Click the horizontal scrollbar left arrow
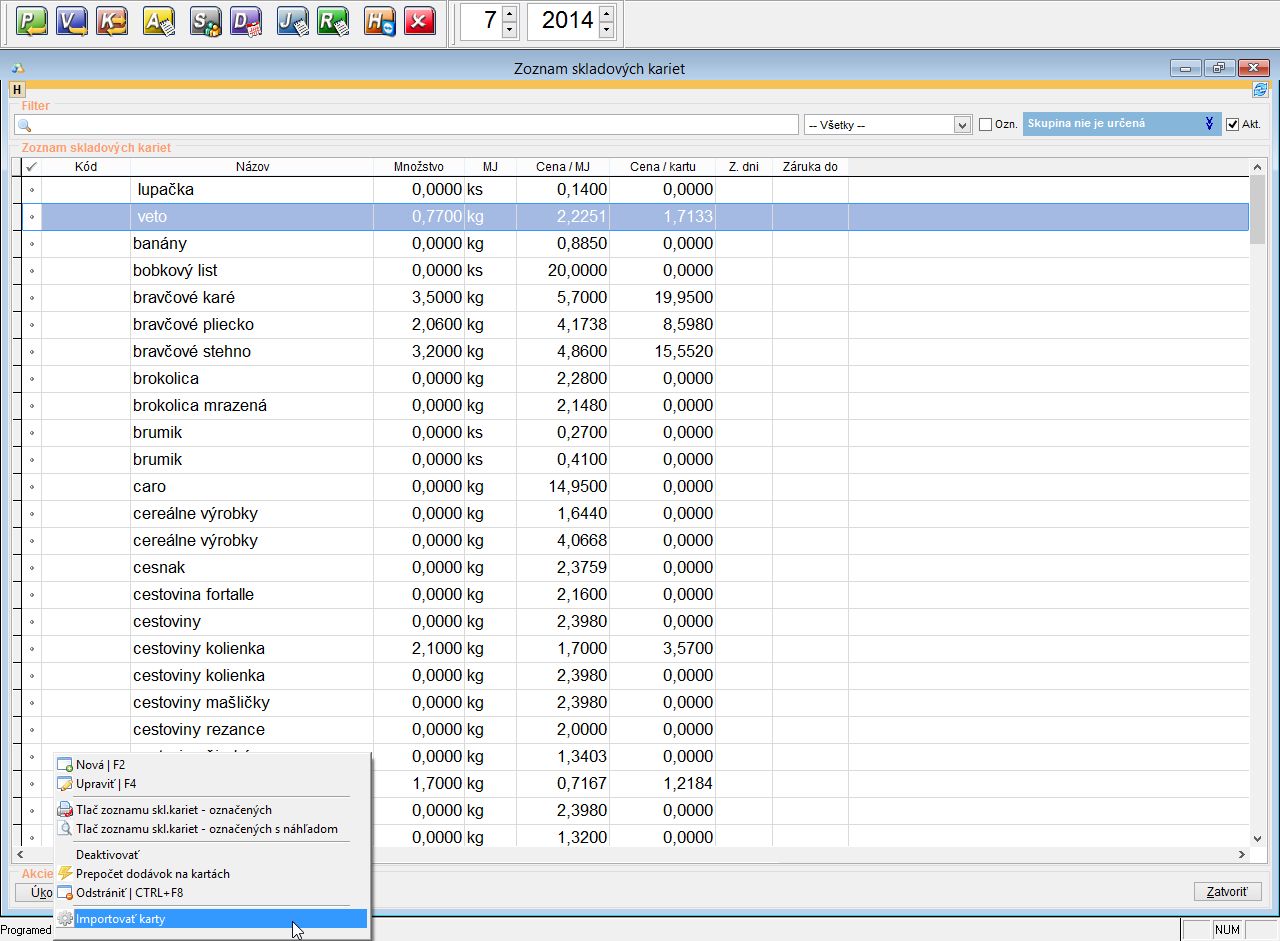 18,855
